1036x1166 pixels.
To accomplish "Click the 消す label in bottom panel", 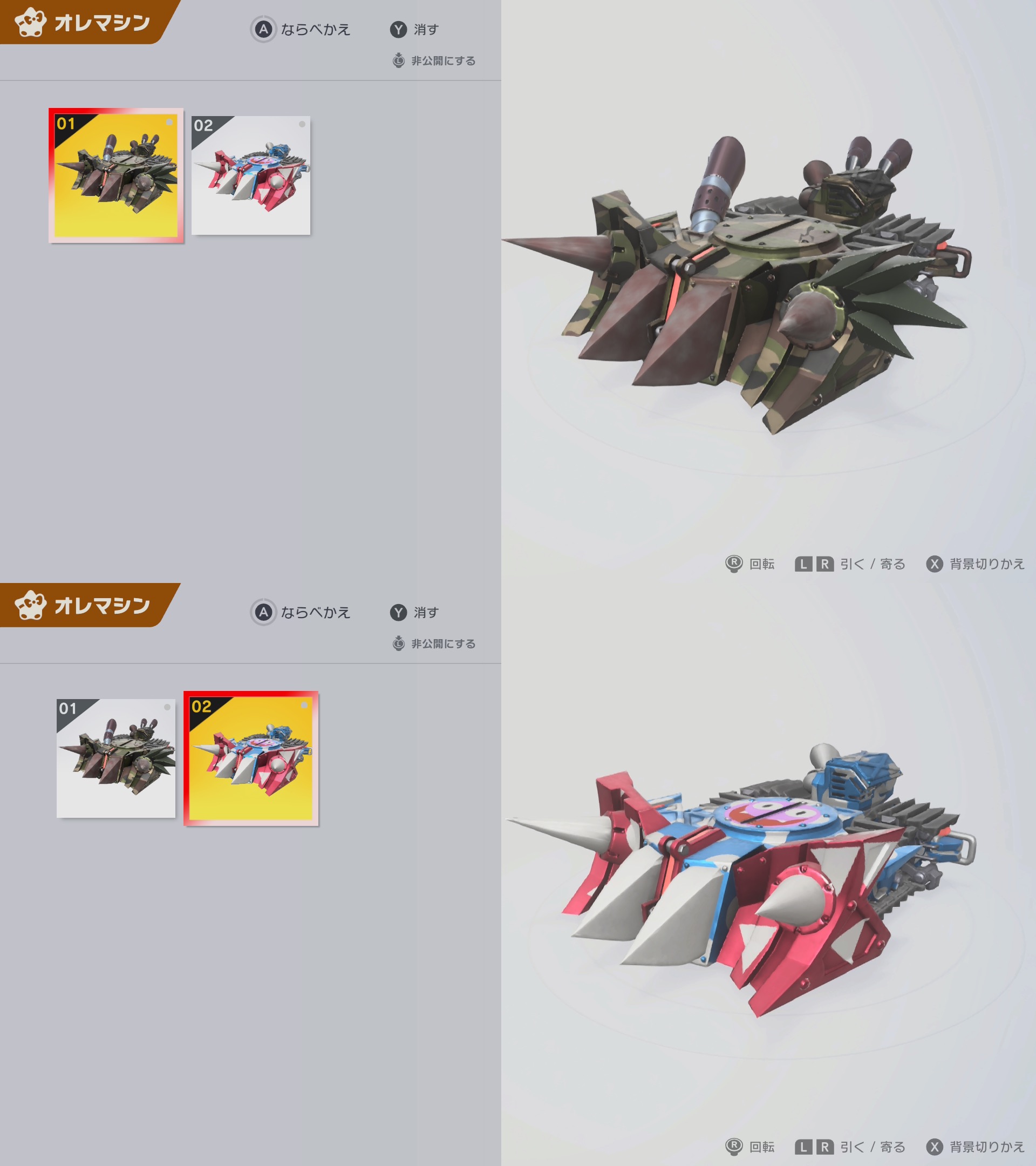I will 426,613.
